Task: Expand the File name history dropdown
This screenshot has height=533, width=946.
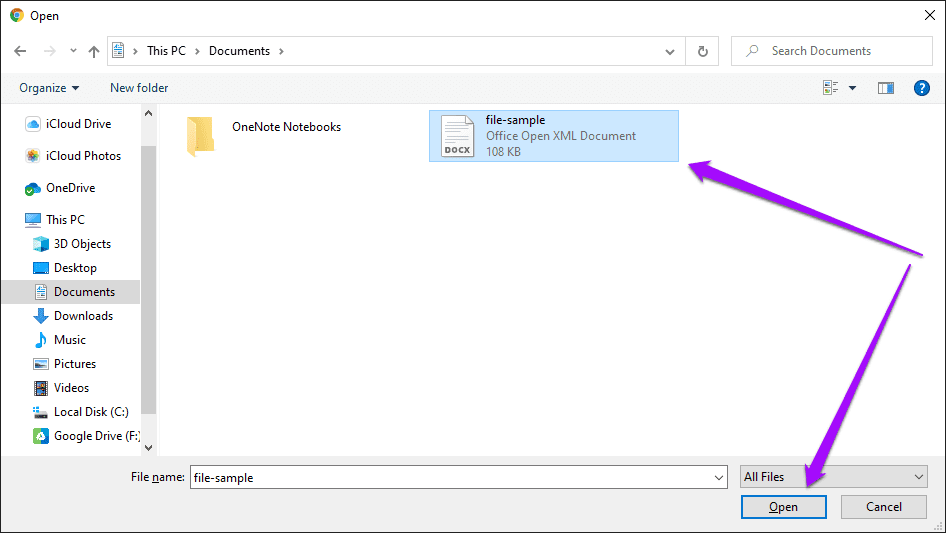Action: click(x=719, y=477)
